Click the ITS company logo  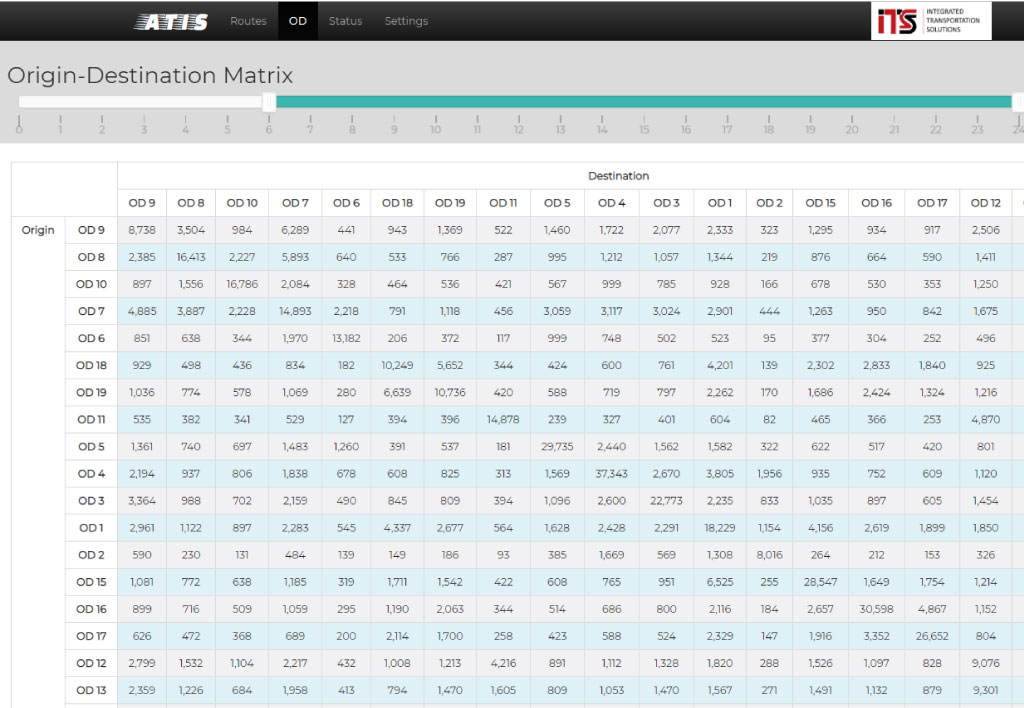tap(931, 21)
